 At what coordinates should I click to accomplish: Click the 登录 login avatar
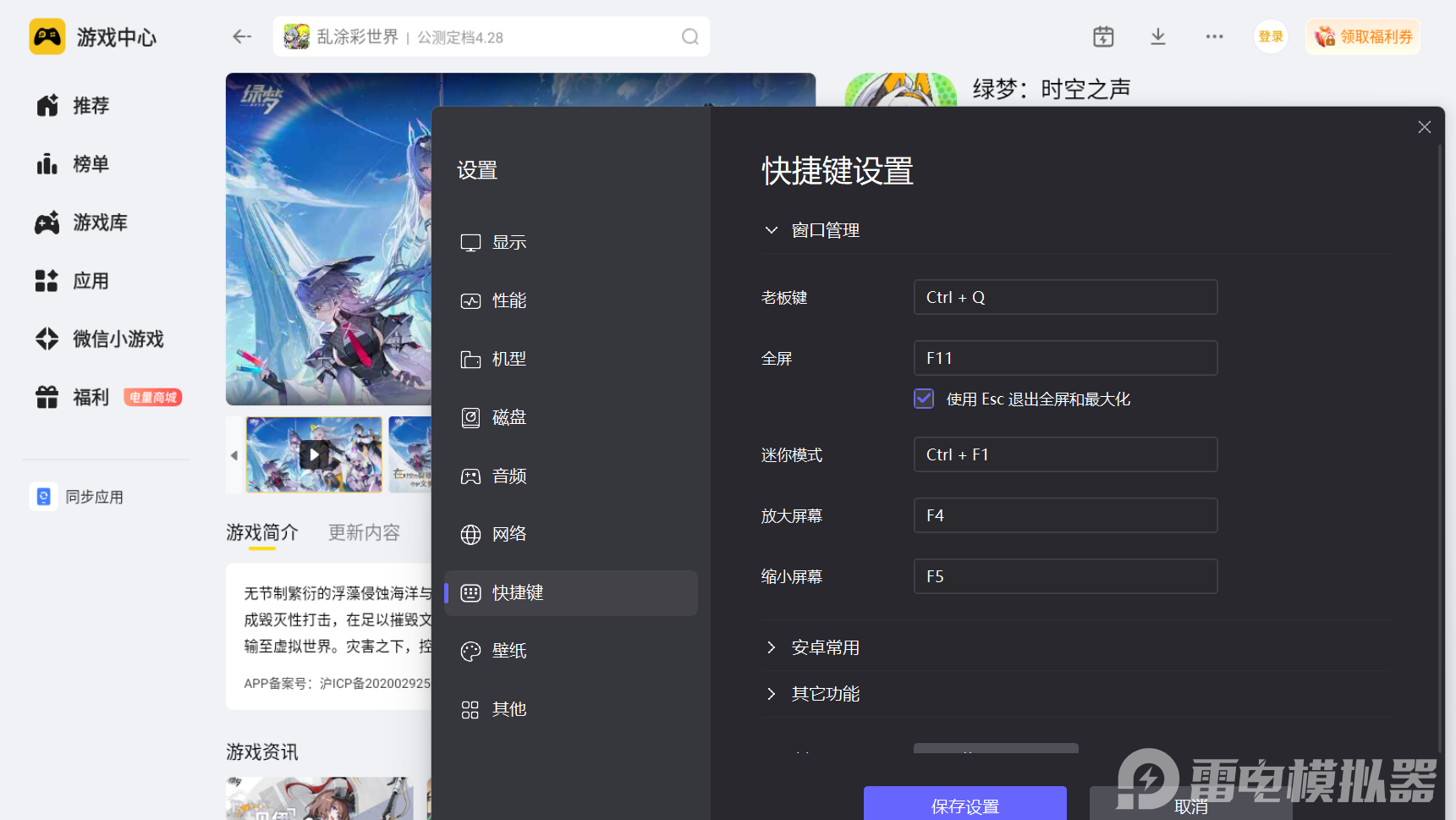[1270, 36]
